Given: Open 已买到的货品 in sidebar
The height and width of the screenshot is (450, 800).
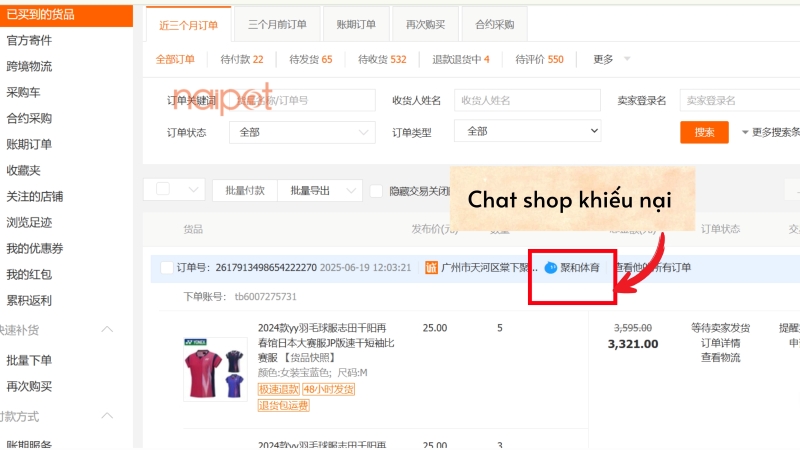Looking at the screenshot, I should click(x=66, y=15).
